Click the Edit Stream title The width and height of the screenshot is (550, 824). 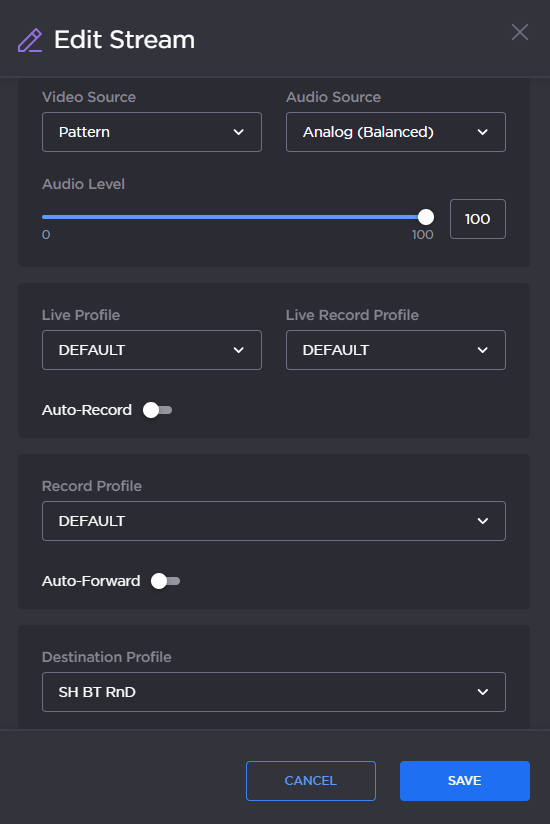tap(124, 40)
